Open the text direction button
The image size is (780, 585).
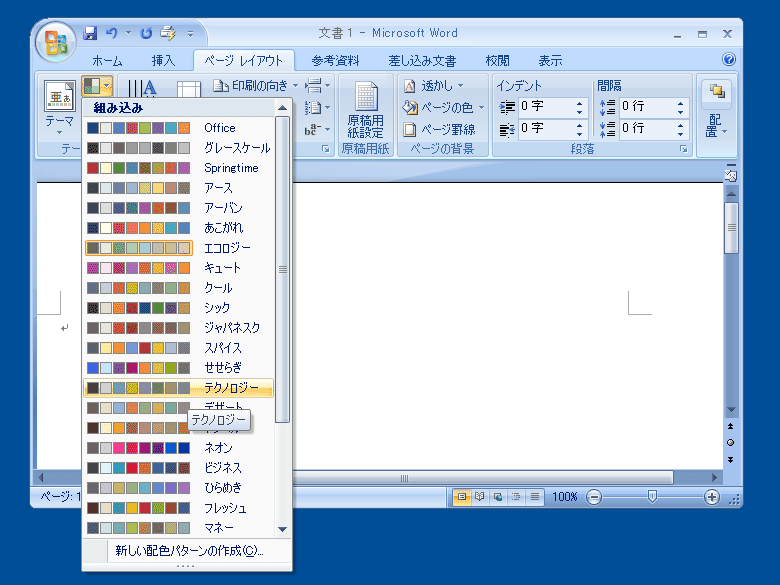[x=143, y=89]
